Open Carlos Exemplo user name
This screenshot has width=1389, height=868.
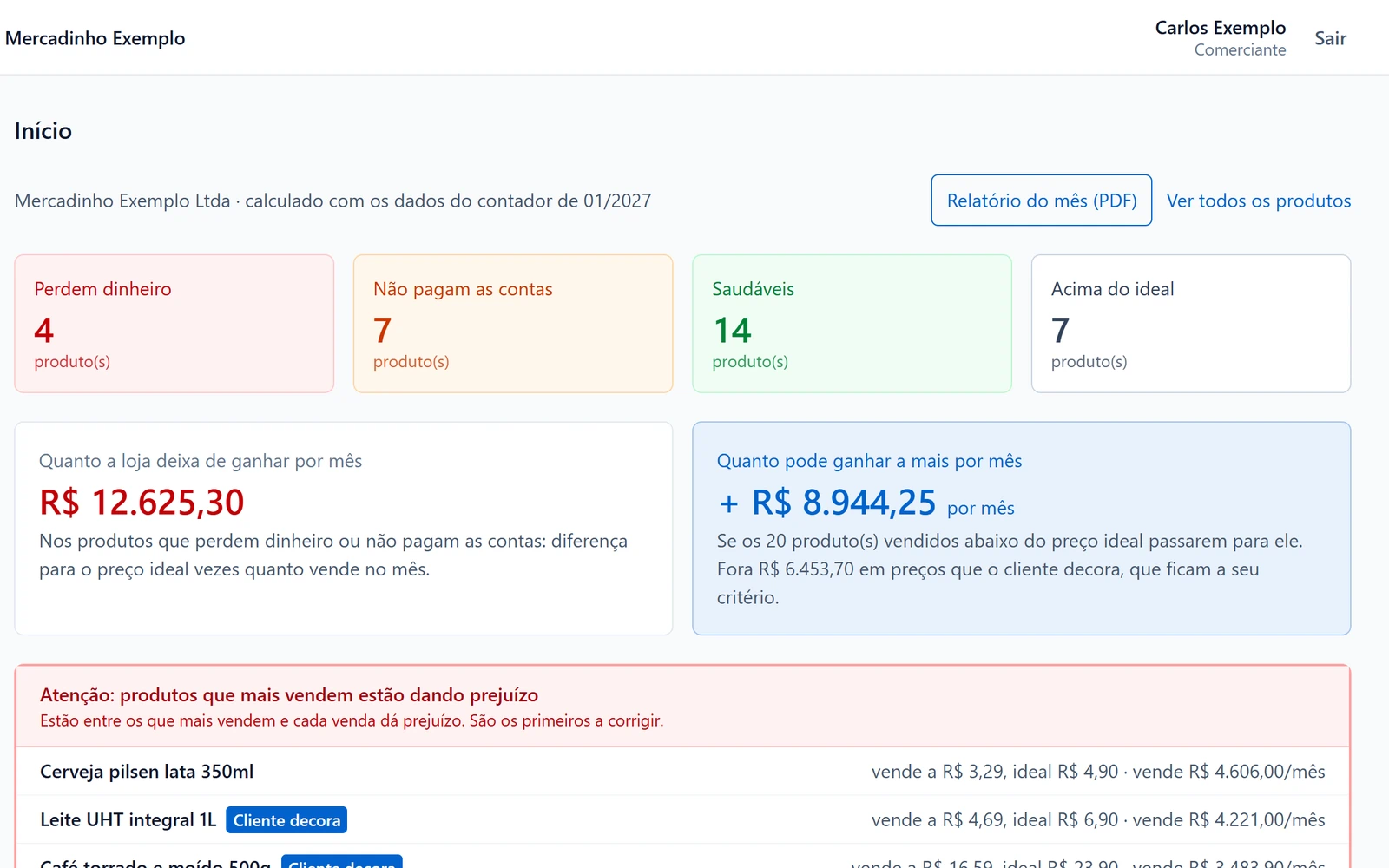pos(1220,28)
